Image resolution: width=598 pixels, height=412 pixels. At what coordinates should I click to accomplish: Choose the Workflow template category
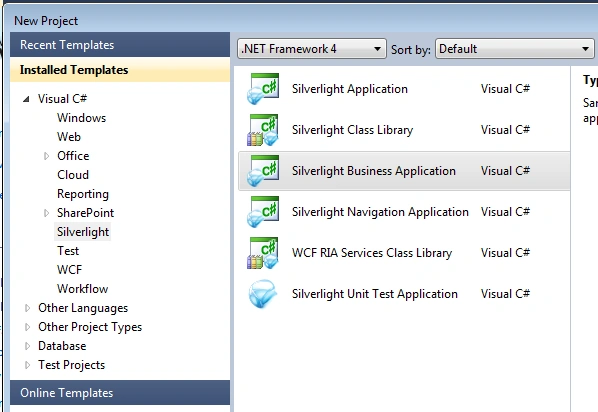(x=82, y=289)
